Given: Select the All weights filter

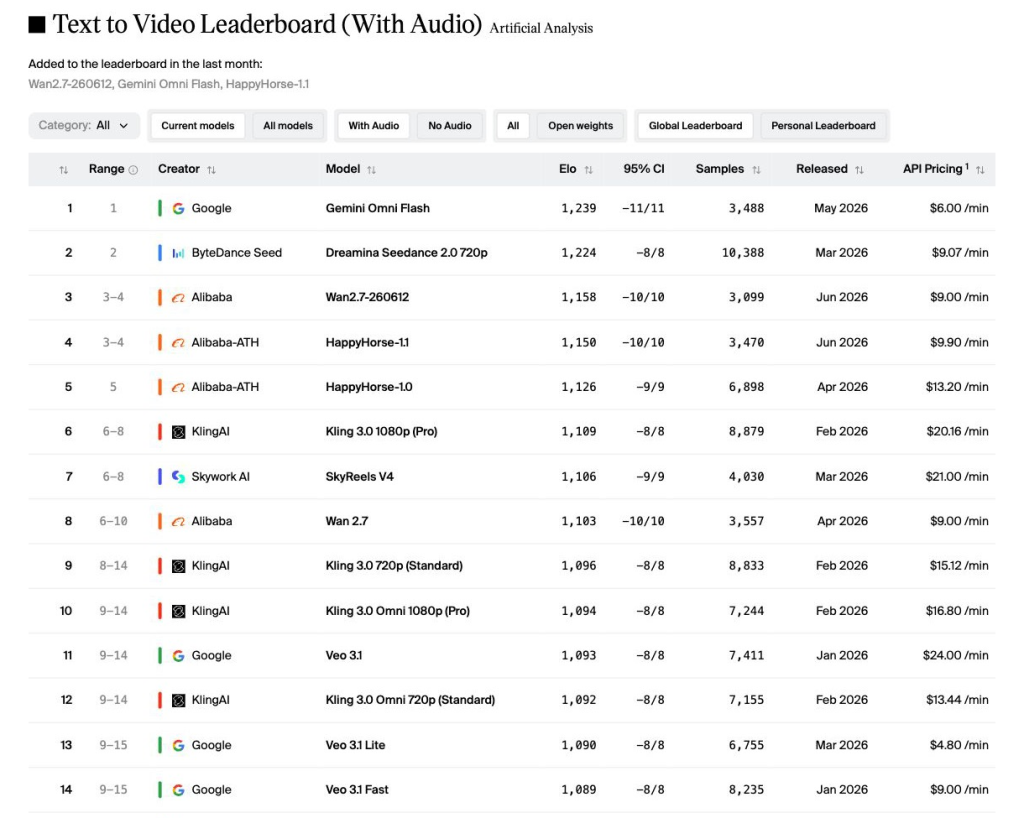Looking at the screenshot, I should (513, 125).
